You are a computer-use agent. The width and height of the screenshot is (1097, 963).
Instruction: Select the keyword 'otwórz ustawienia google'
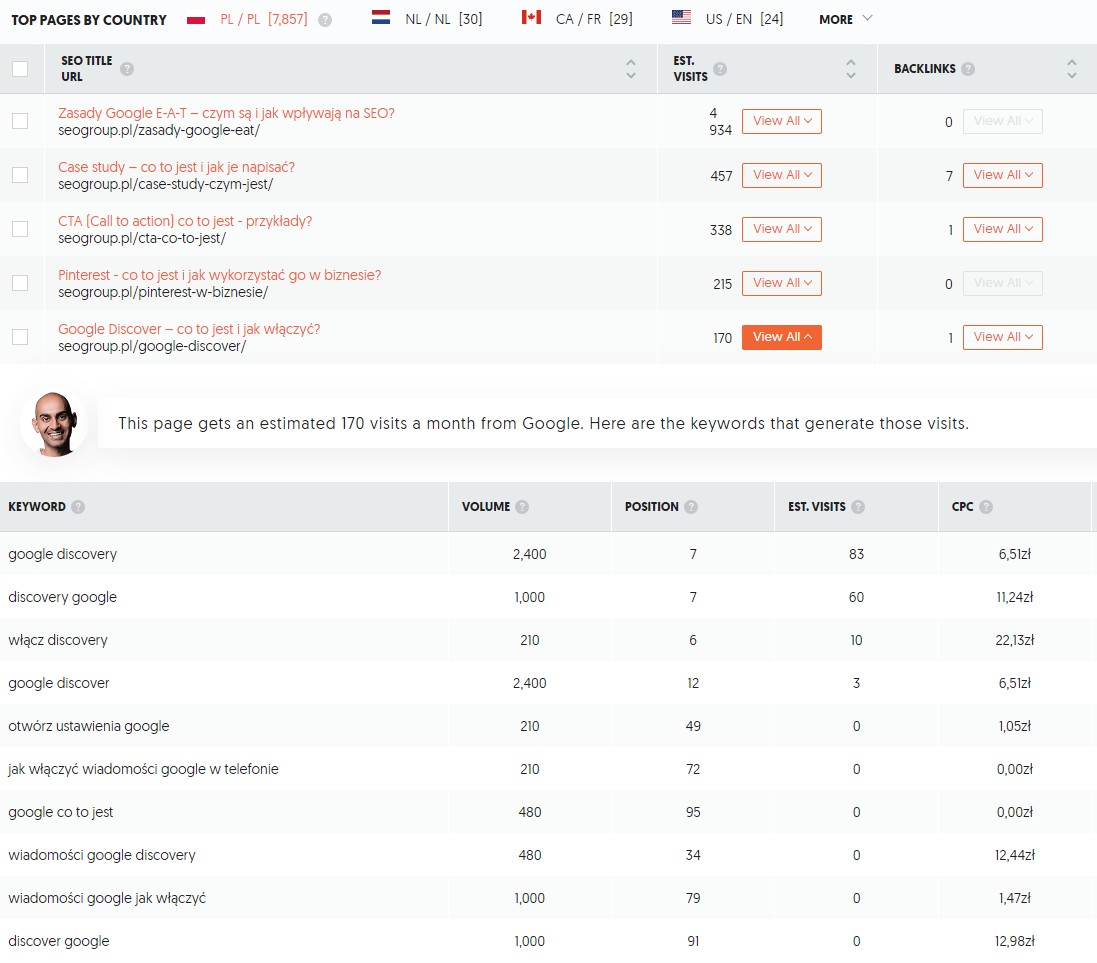(89, 726)
